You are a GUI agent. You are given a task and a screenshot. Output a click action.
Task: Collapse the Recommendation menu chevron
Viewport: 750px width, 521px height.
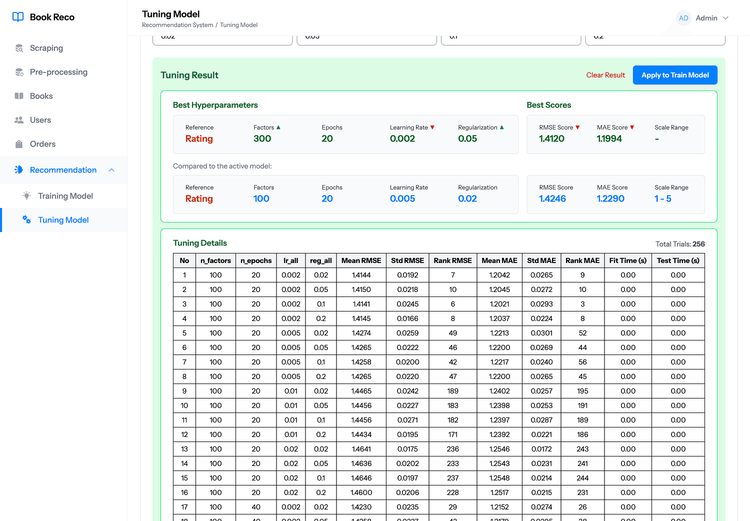click(x=111, y=170)
